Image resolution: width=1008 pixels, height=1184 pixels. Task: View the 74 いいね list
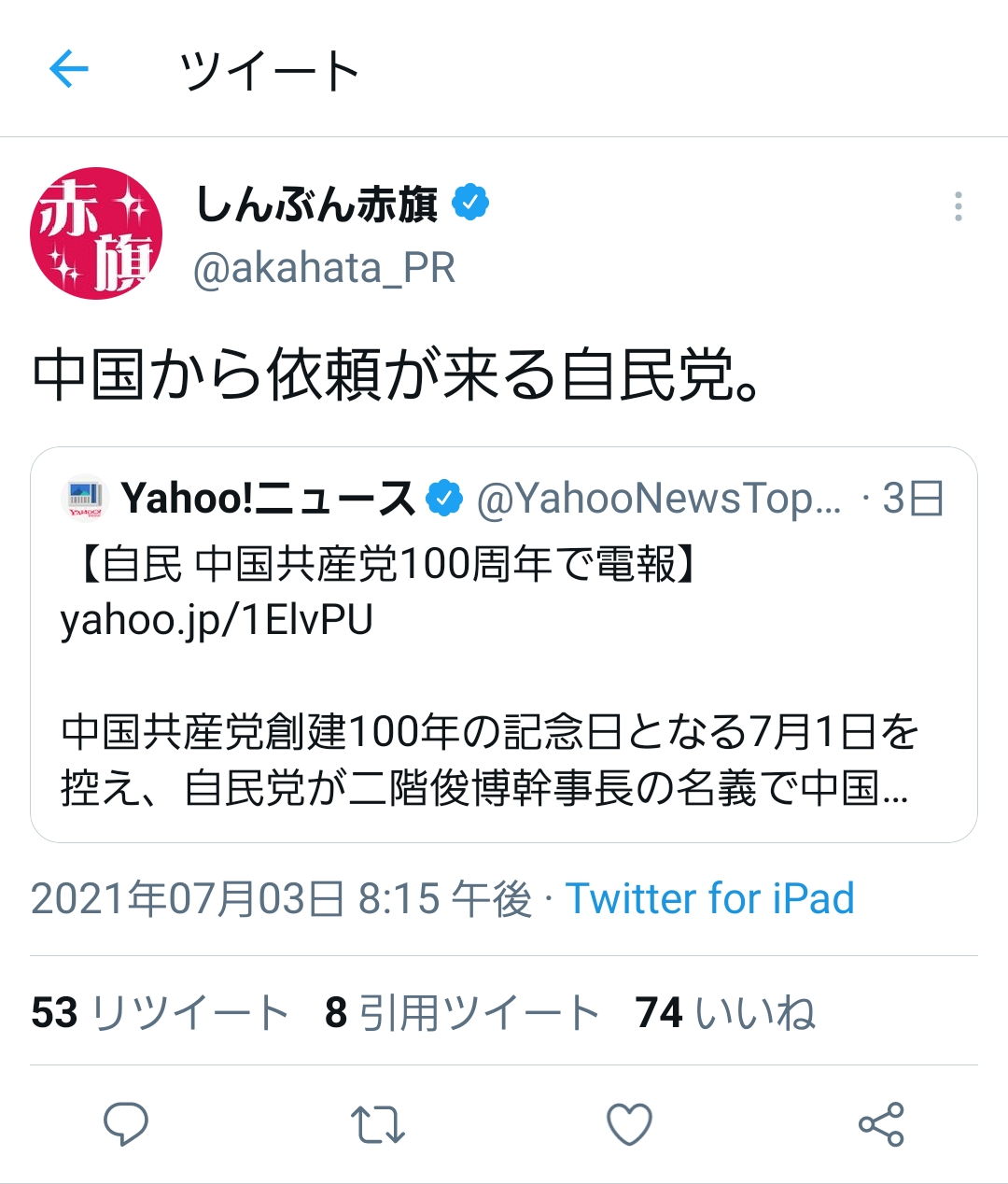pyautogui.click(x=726, y=1012)
